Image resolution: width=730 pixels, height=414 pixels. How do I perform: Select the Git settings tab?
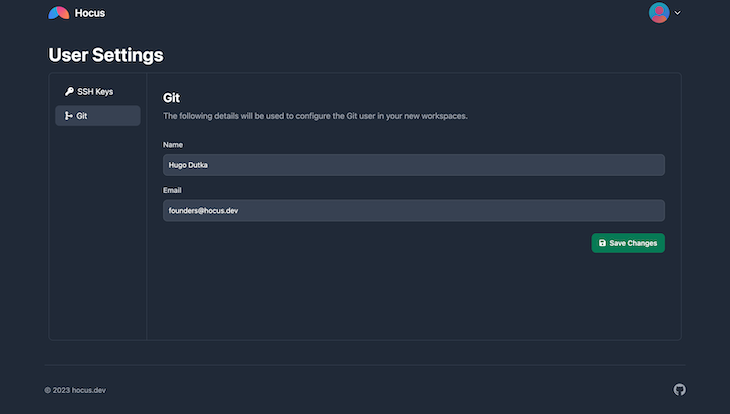(x=98, y=115)
